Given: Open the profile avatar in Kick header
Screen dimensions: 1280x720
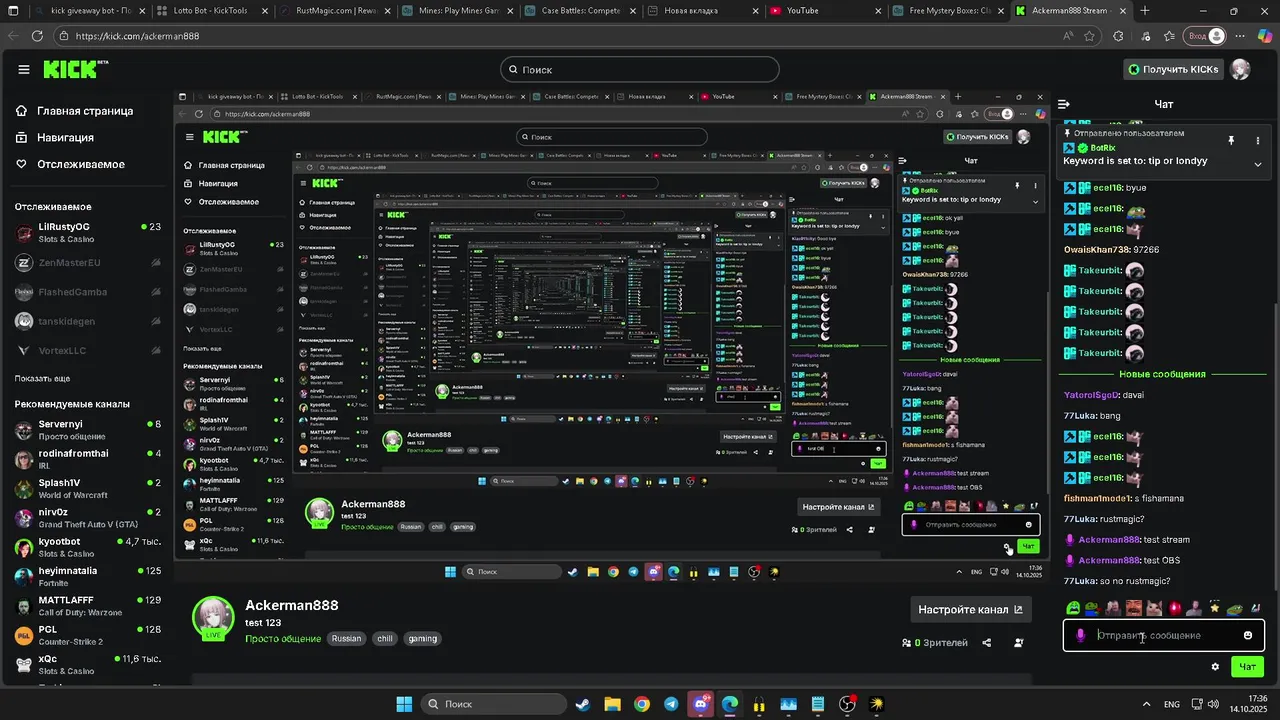Looking at the screenshot, I should pyautogui.click(x=1241, y=69).
